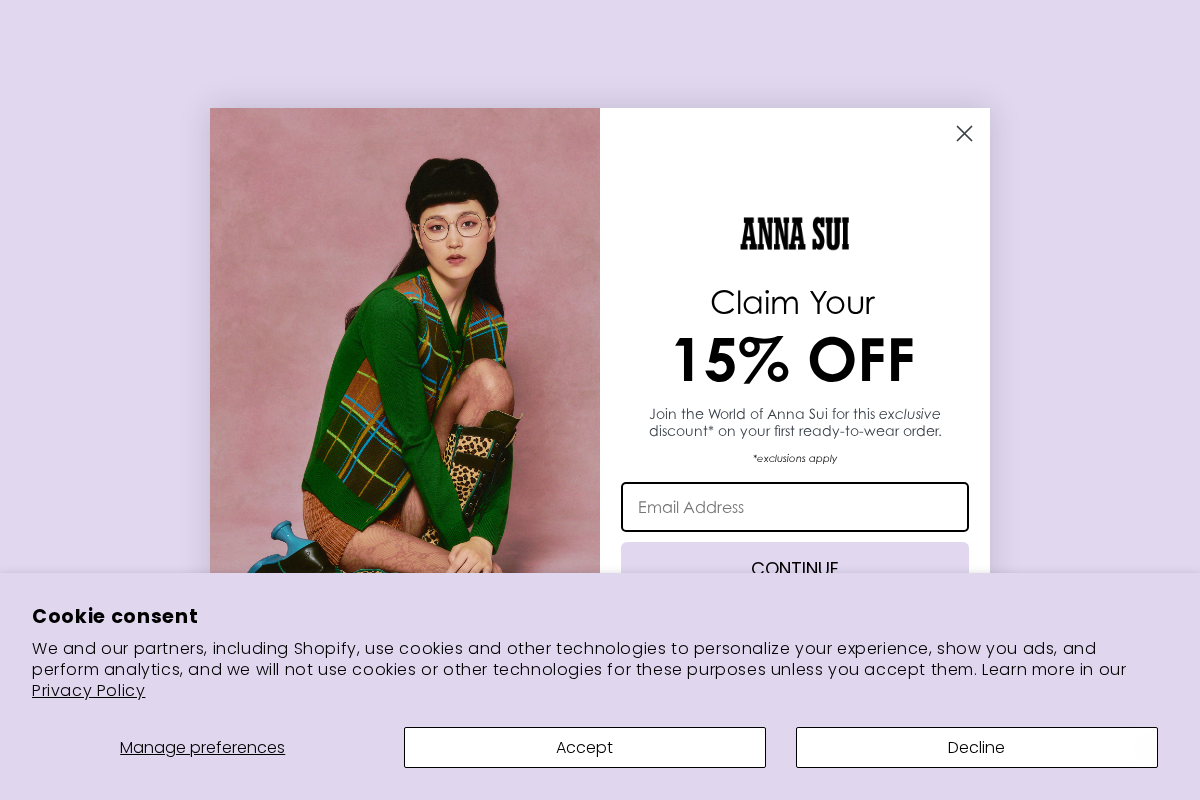Open the Privacy Policy link
The width and height of the screenshot is (1200, 800).
click(x=88, y=690)
